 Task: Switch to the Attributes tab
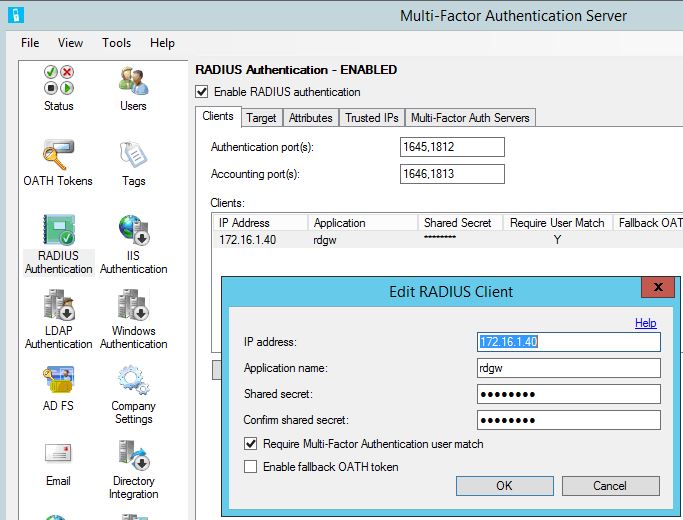coord(311,118)
